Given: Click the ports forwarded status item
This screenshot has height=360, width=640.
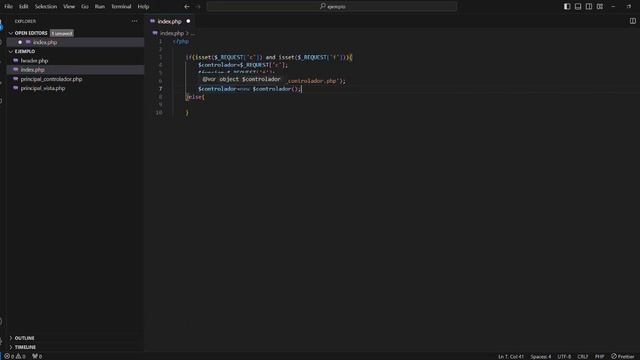Looking at the screenshot, I should 37,356.
